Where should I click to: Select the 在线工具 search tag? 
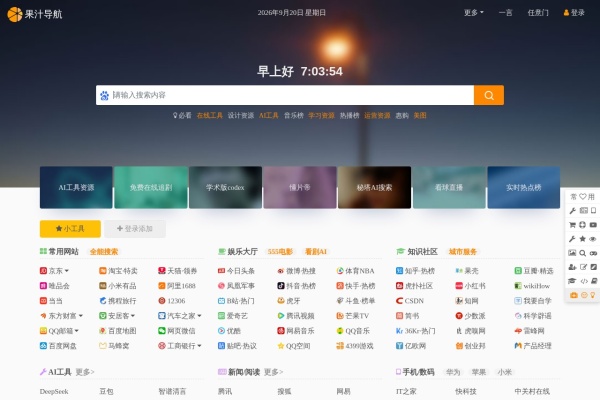tap(210, 116)
